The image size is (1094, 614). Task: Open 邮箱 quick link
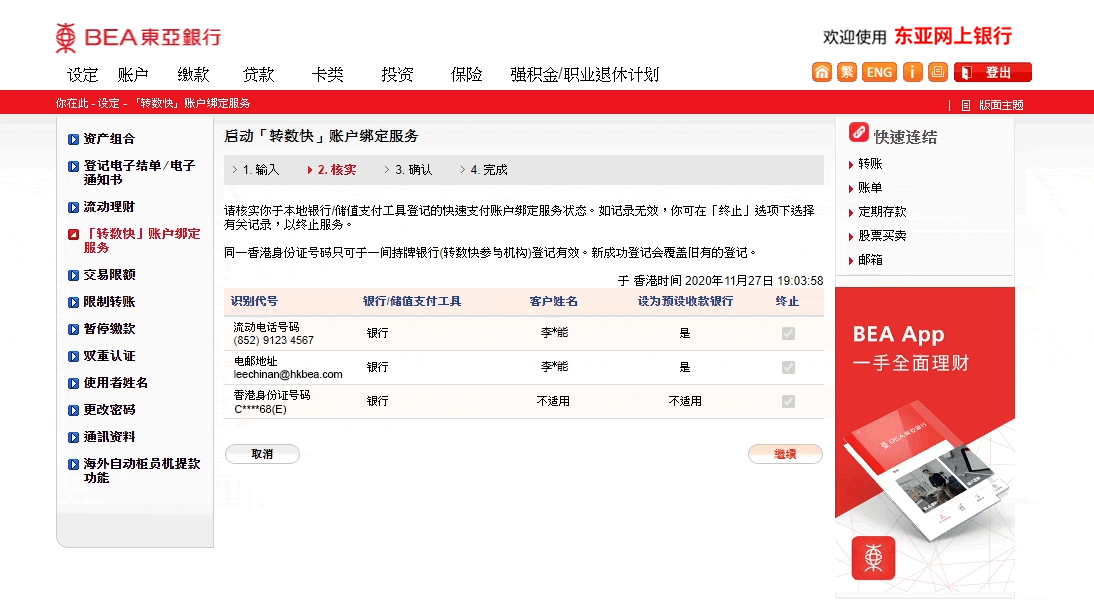click(x=870, y=260)
